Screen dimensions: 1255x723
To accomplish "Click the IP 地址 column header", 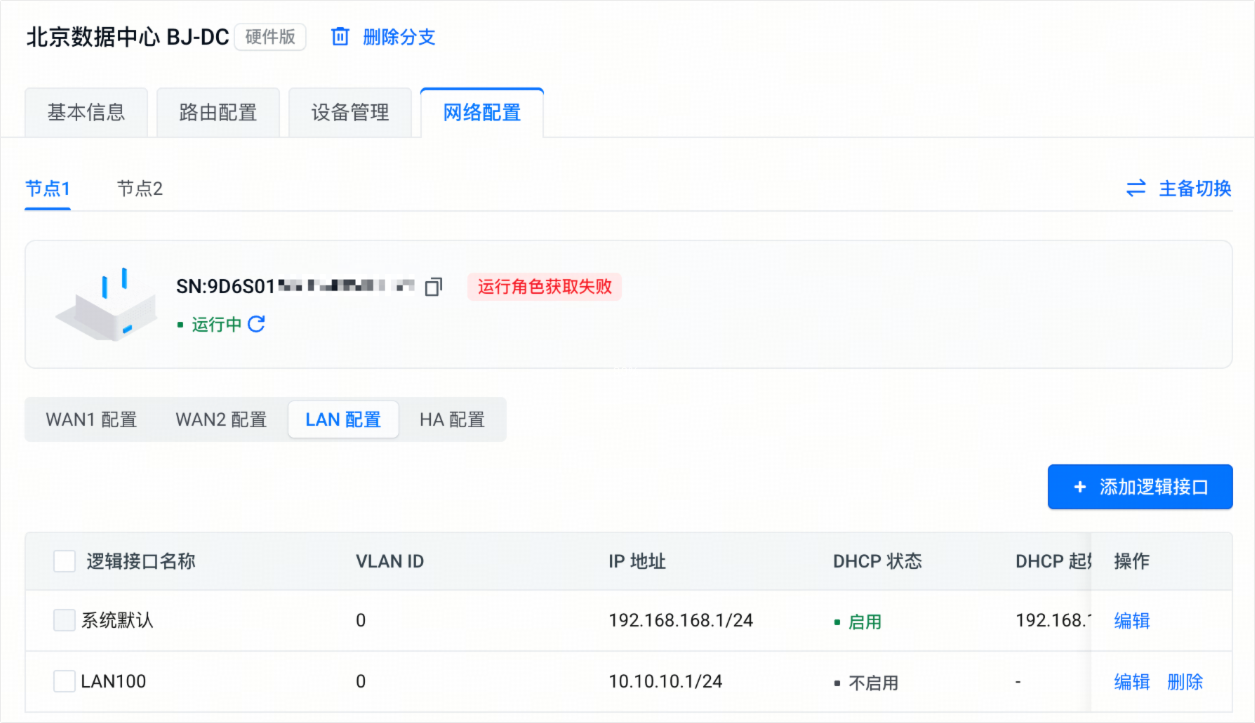I will pos(637,561).
